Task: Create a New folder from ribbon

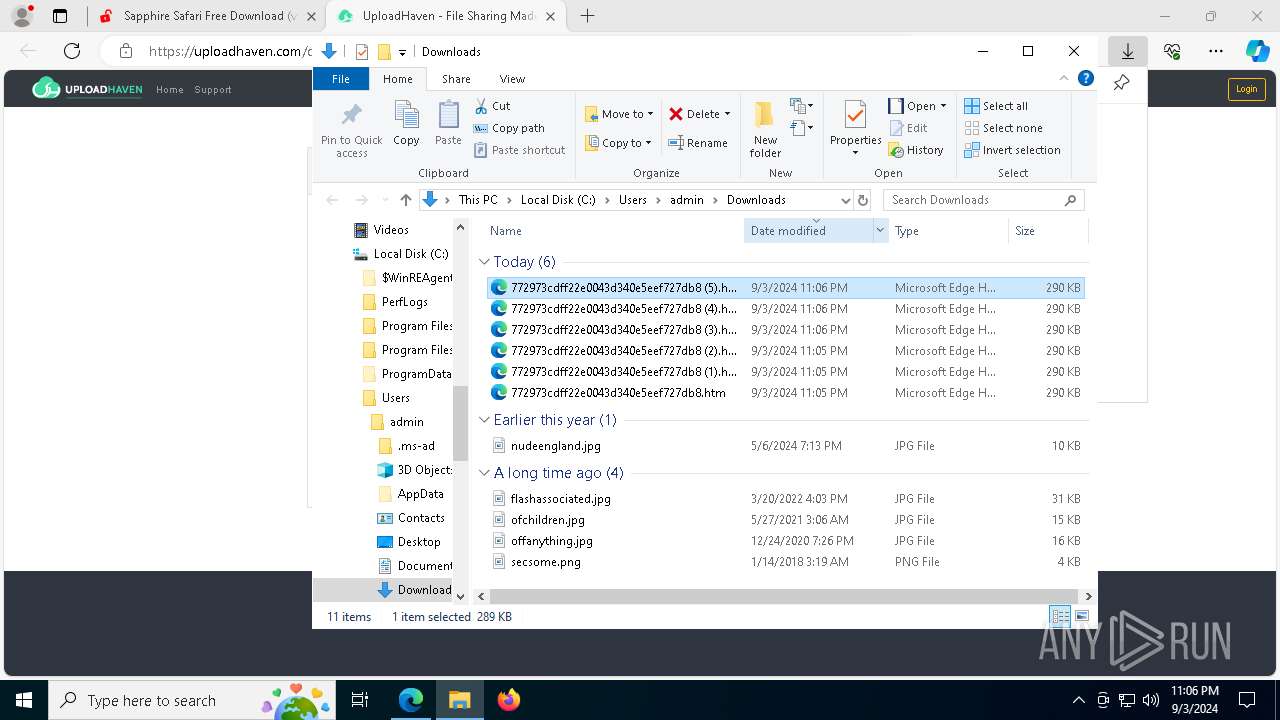Action: point(765,128)
